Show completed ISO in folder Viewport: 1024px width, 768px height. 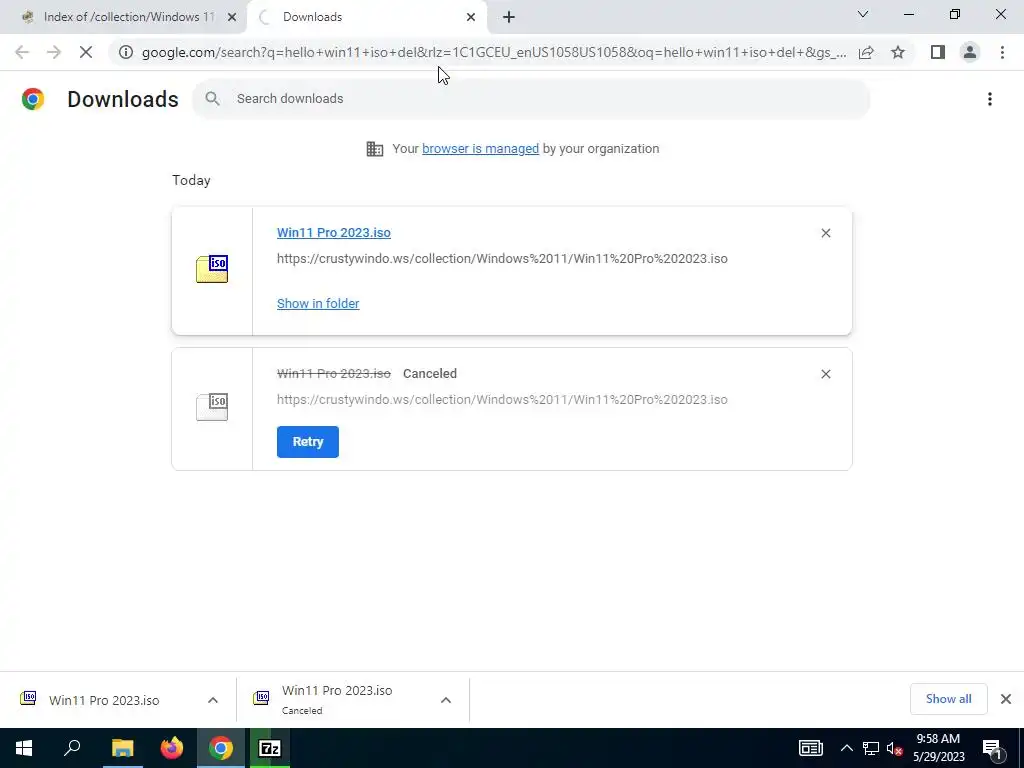[x=318, y=304]
